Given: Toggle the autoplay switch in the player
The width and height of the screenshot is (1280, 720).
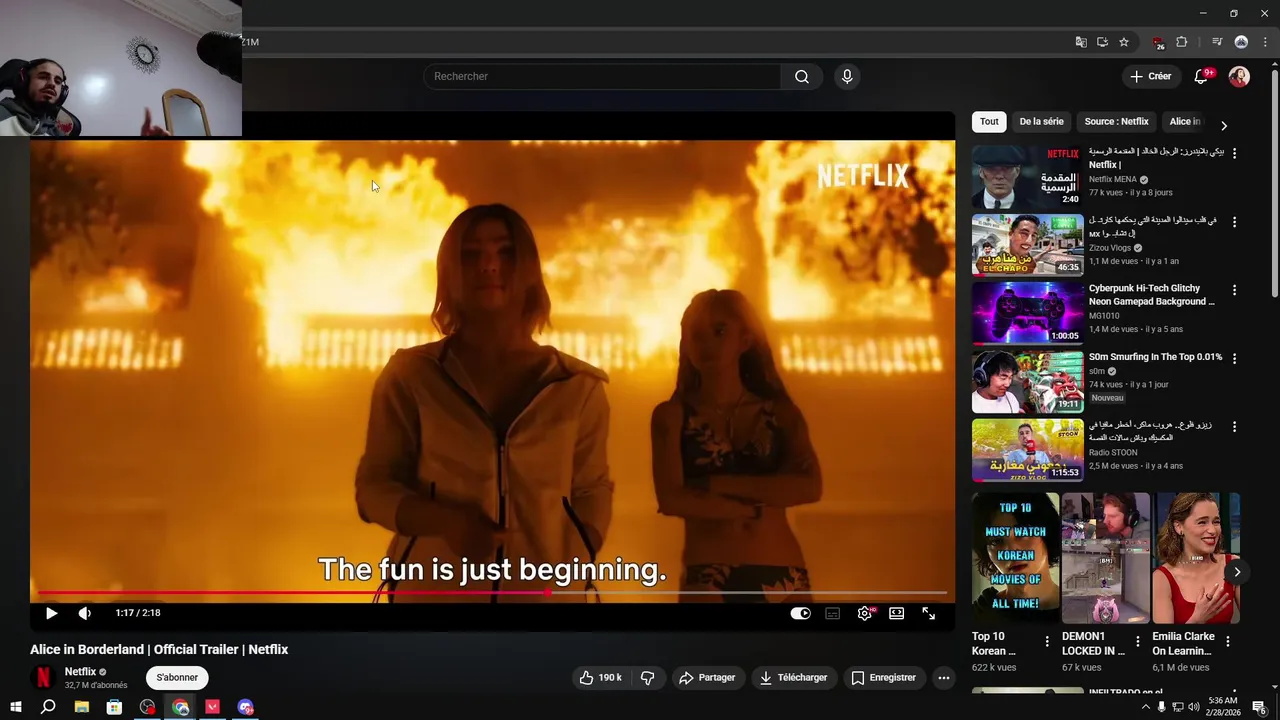Looking at the screenshot, I should [800, 613].
